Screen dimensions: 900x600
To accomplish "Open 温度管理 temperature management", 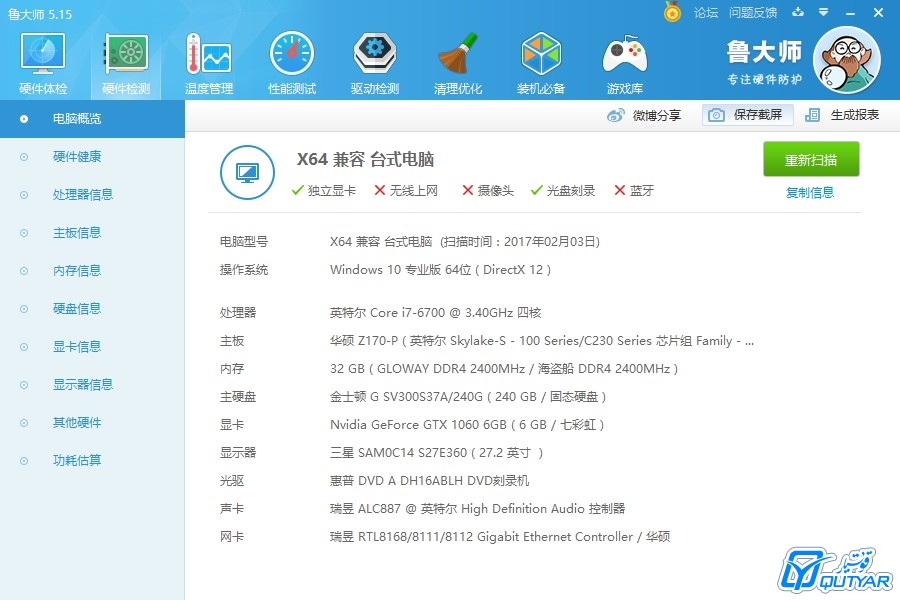I will [x=209, y=63].
